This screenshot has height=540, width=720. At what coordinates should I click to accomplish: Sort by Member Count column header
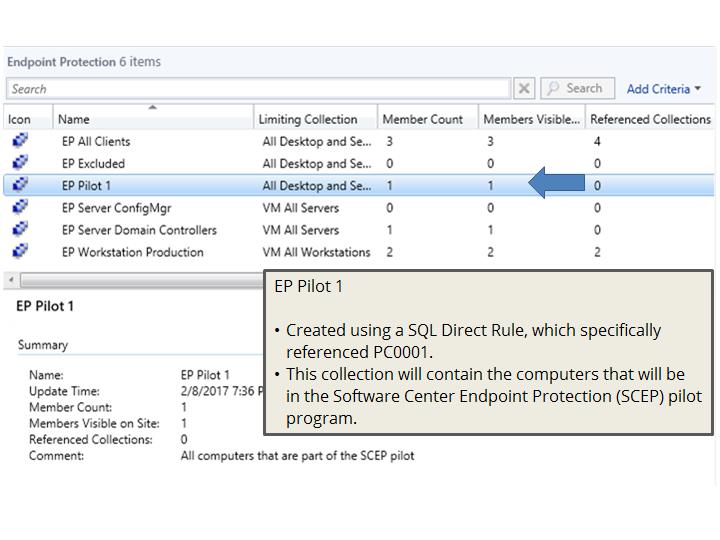pyautogui.click(x=426, y=119)
